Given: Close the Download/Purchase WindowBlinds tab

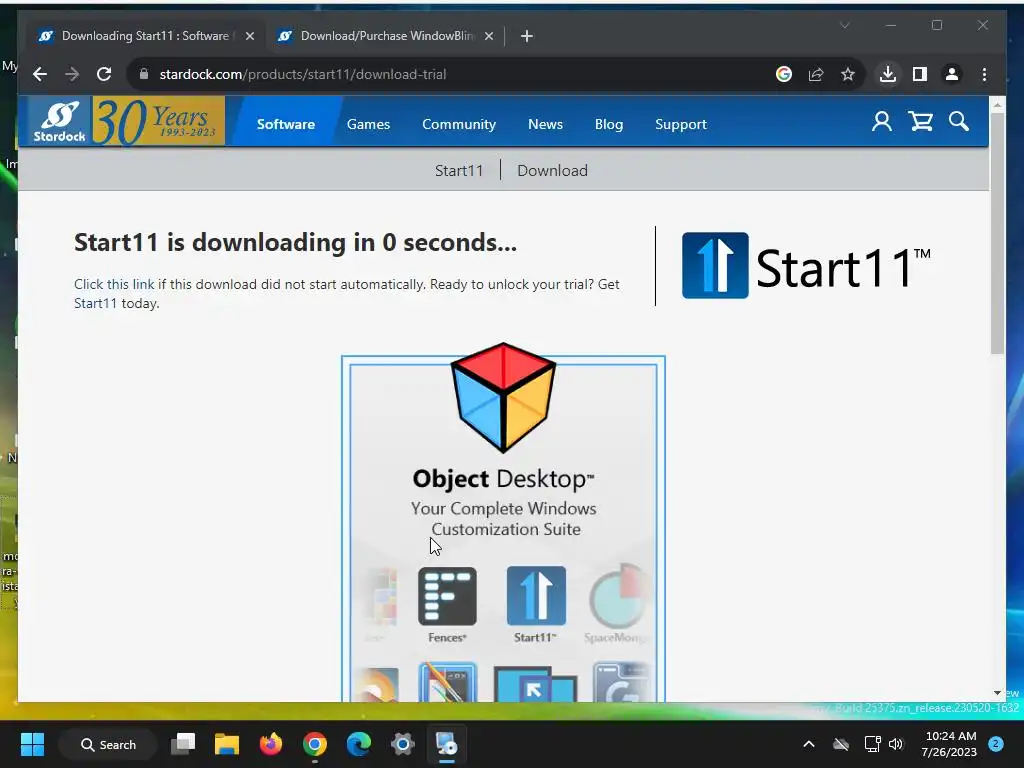Looking at the screenshot, I should pos(488,36).
